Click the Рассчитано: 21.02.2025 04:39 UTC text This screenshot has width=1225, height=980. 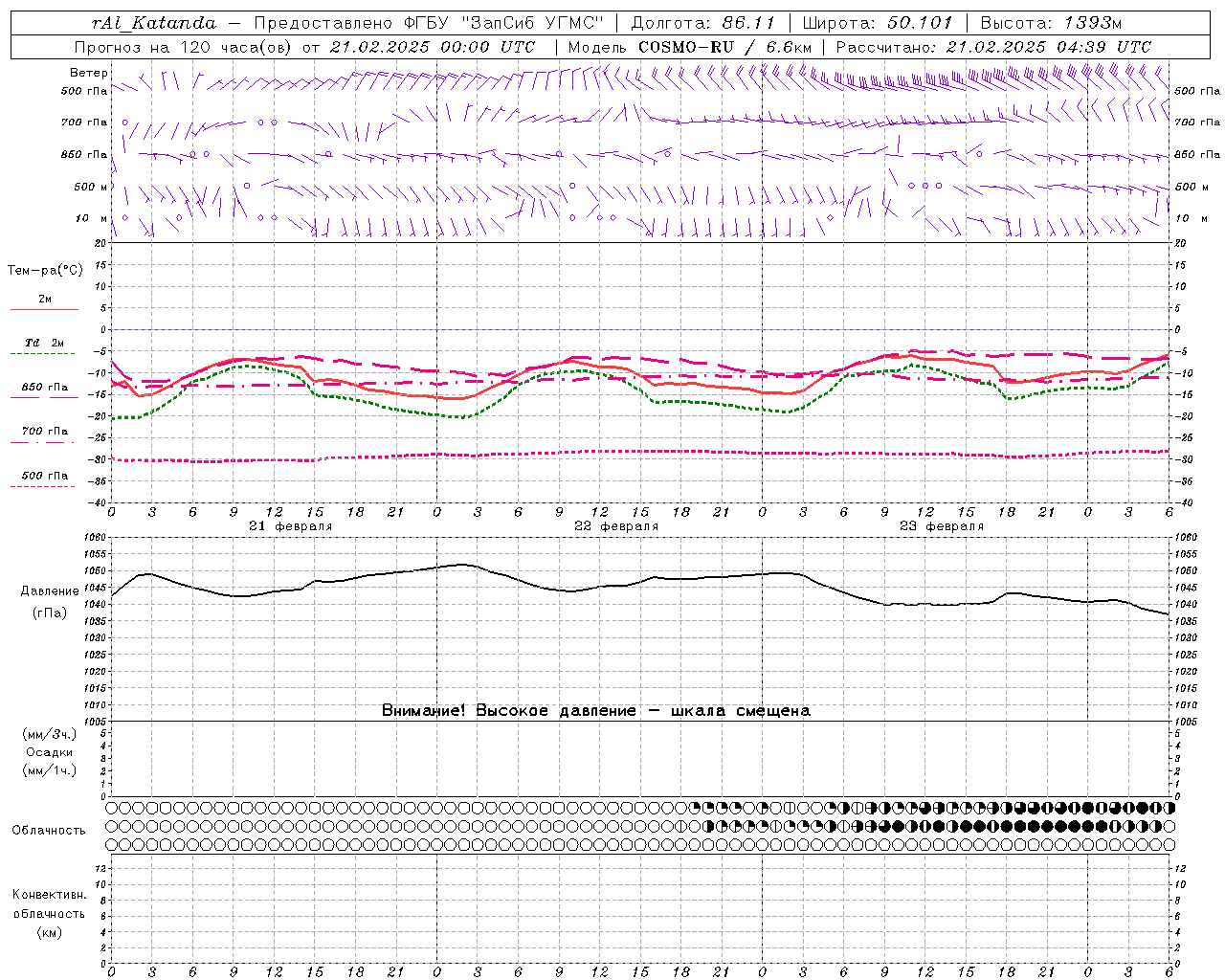tap(993, 47)
